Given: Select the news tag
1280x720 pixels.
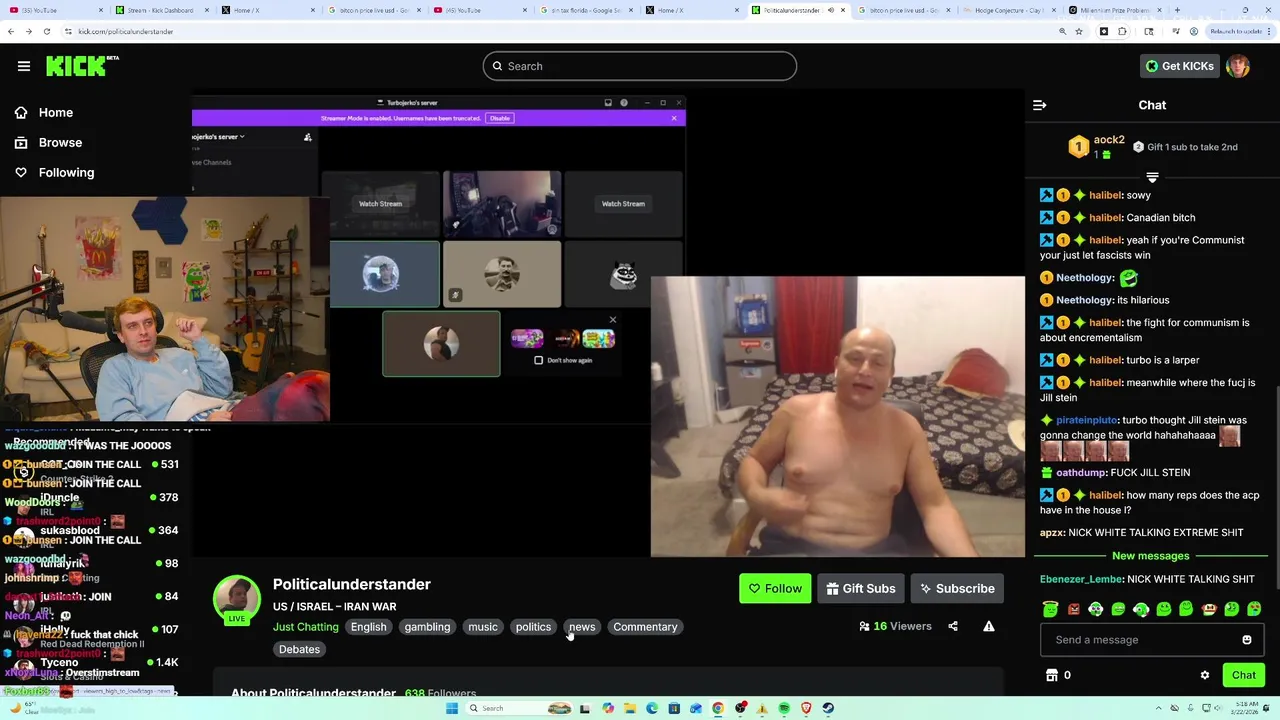Looking at the screenshot, I should point(582,627).
